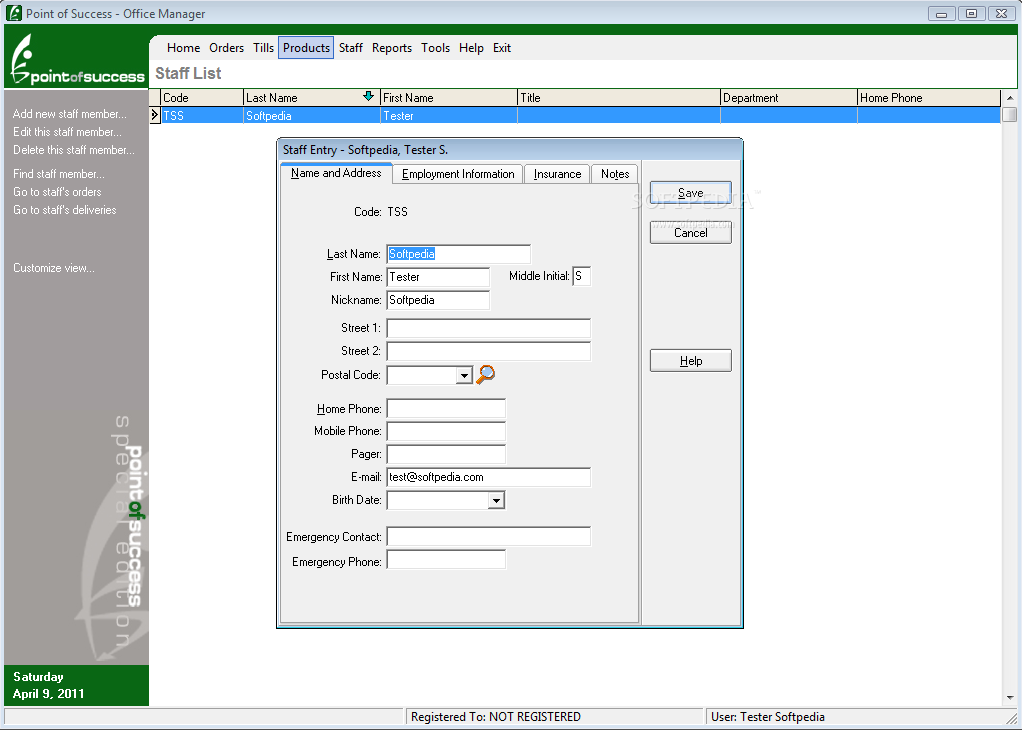Viewport: 1022px width, 730px height.
Task: Click the User: Tester Softpedia status text
Action: click(x=768, y=717)
